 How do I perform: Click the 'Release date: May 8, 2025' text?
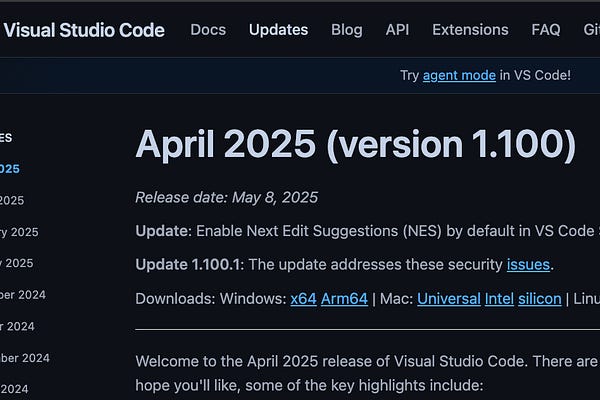tap(227, 198)
